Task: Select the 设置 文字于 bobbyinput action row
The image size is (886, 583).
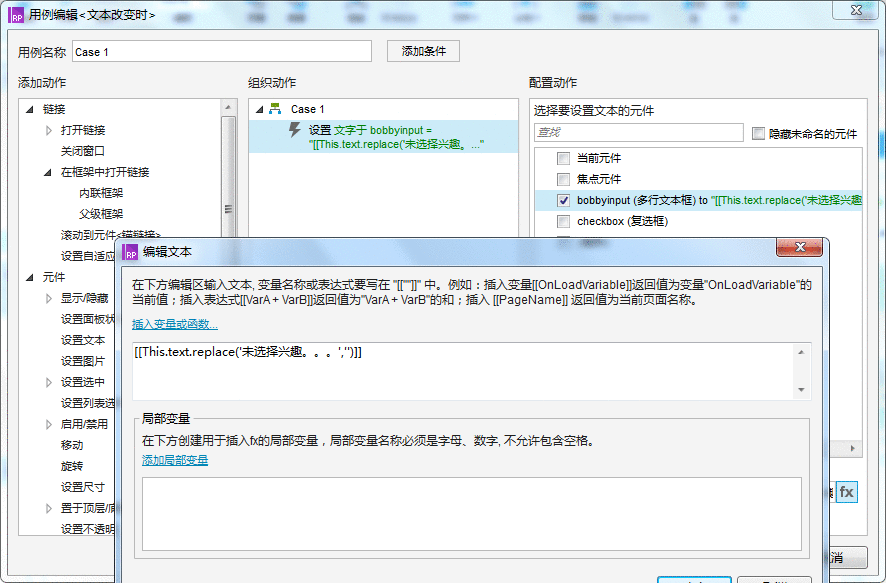Action: [384, 137]
